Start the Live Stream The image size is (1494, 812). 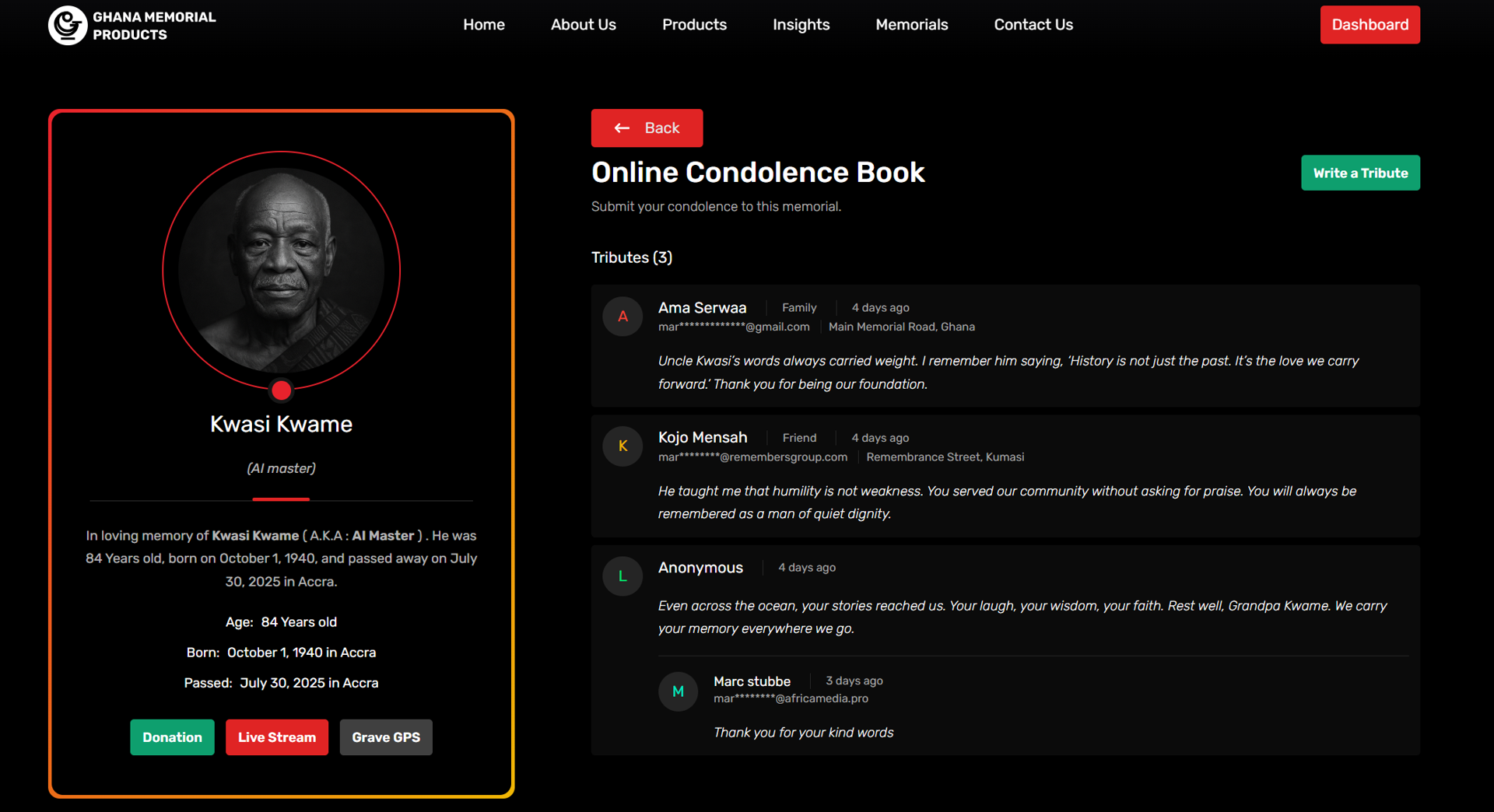point(276,737)
